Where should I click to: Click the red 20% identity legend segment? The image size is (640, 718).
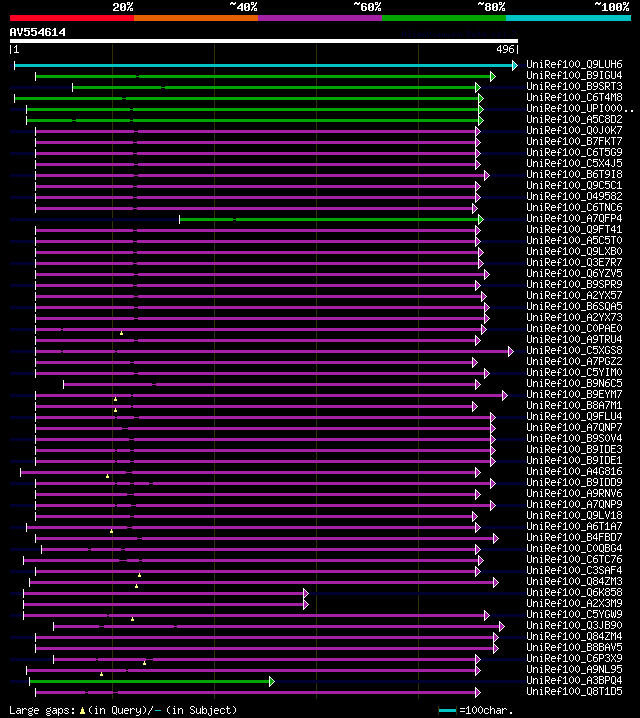point(72,18)
